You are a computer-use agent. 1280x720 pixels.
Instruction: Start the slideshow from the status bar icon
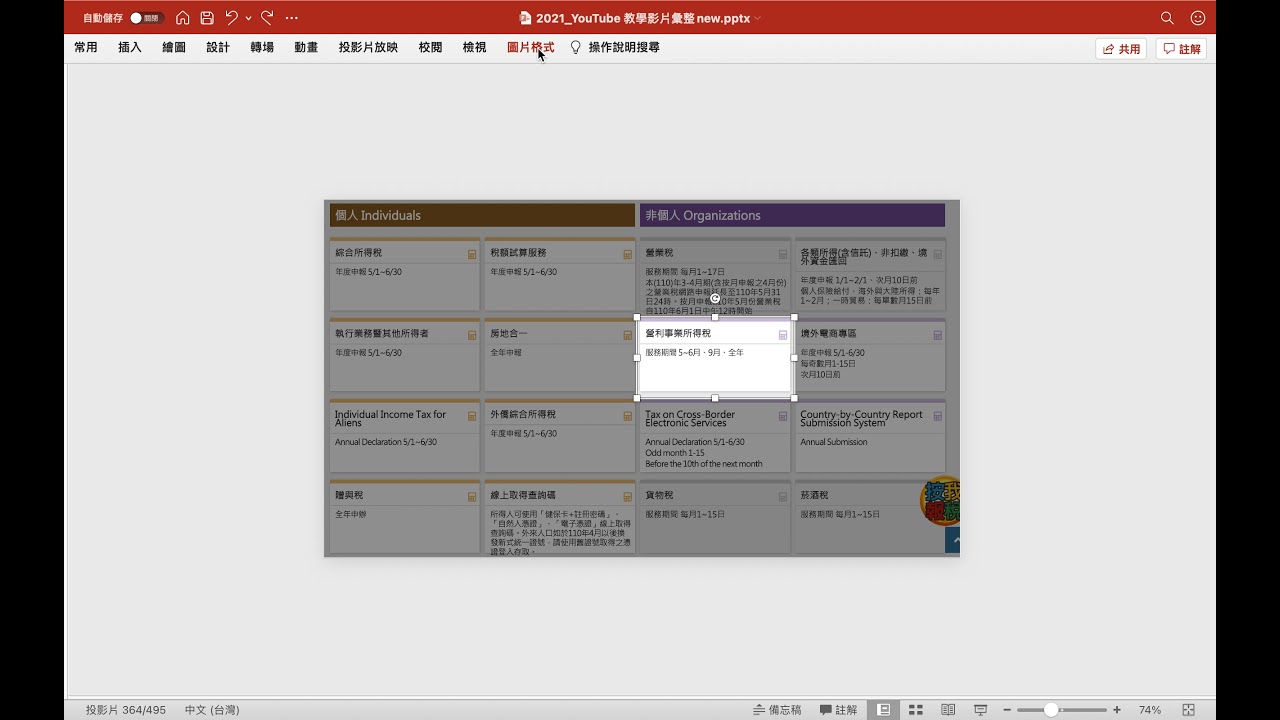pos(981,709)
